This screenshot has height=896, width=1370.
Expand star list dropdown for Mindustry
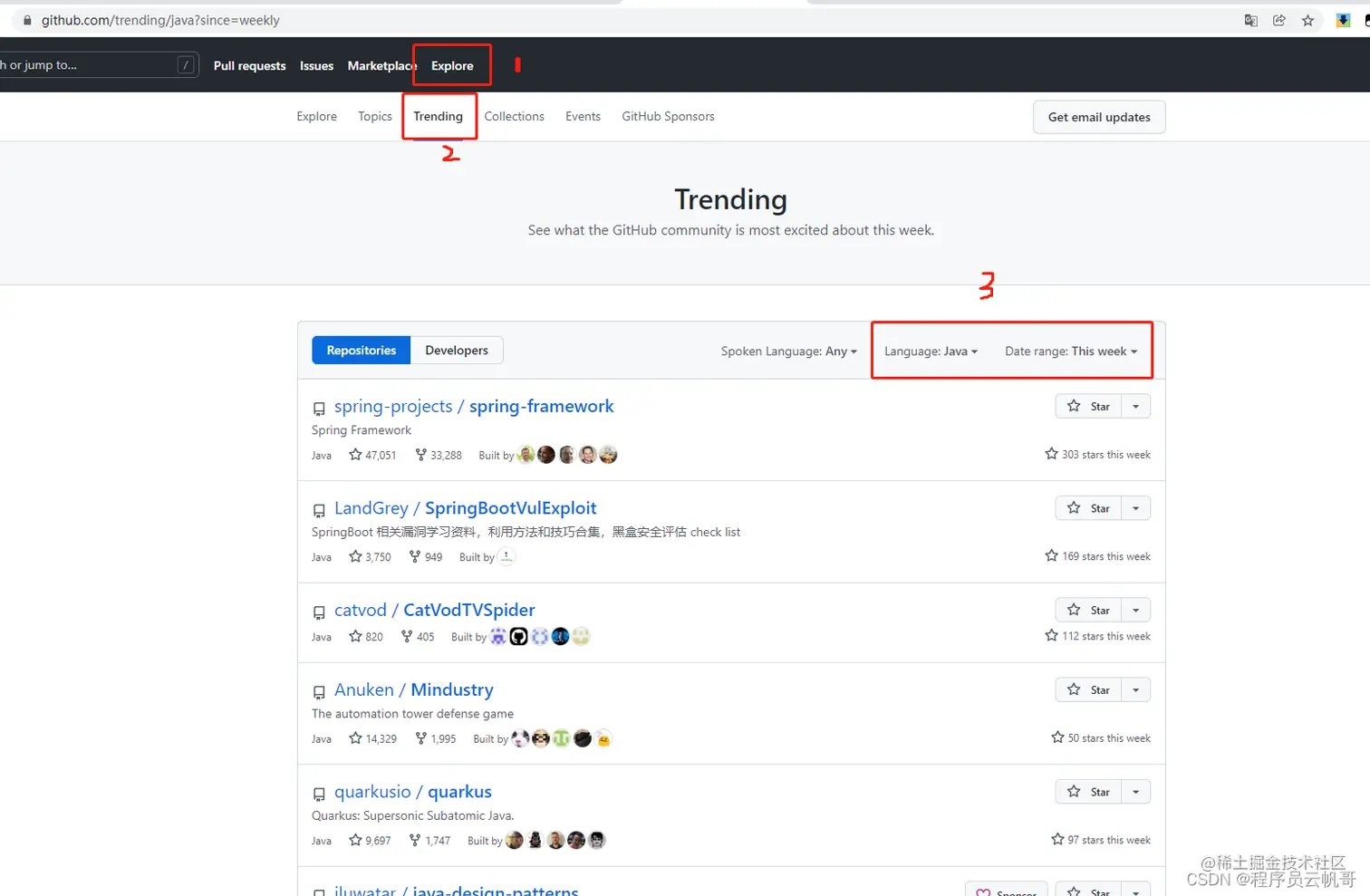pyautogui.click(x=1136, y=689)
